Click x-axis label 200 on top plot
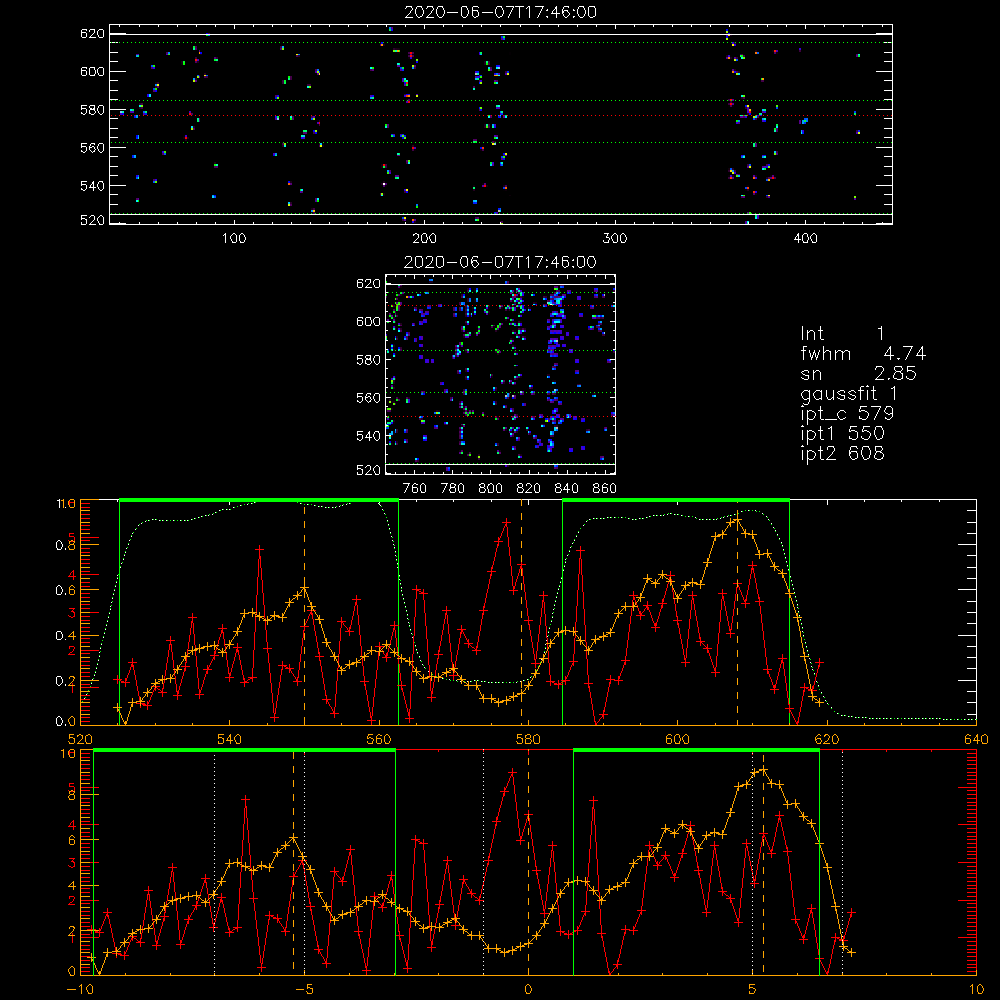 pos(424,239)
